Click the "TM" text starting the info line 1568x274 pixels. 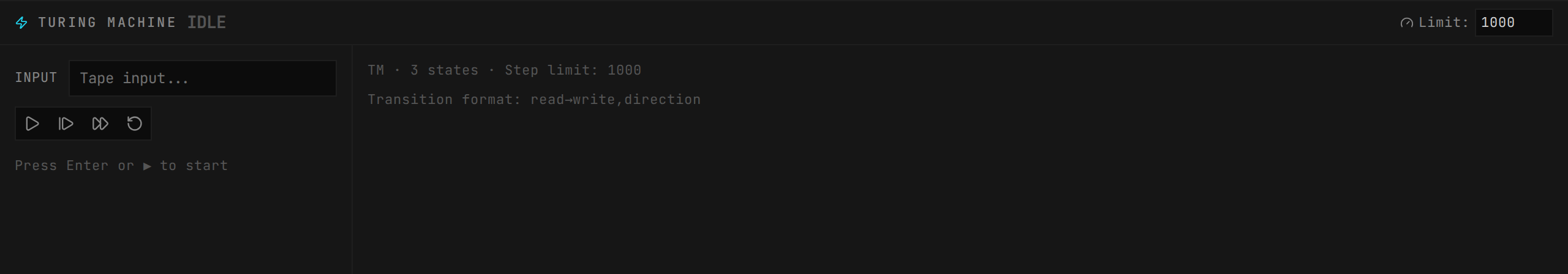tap(375, 70)
